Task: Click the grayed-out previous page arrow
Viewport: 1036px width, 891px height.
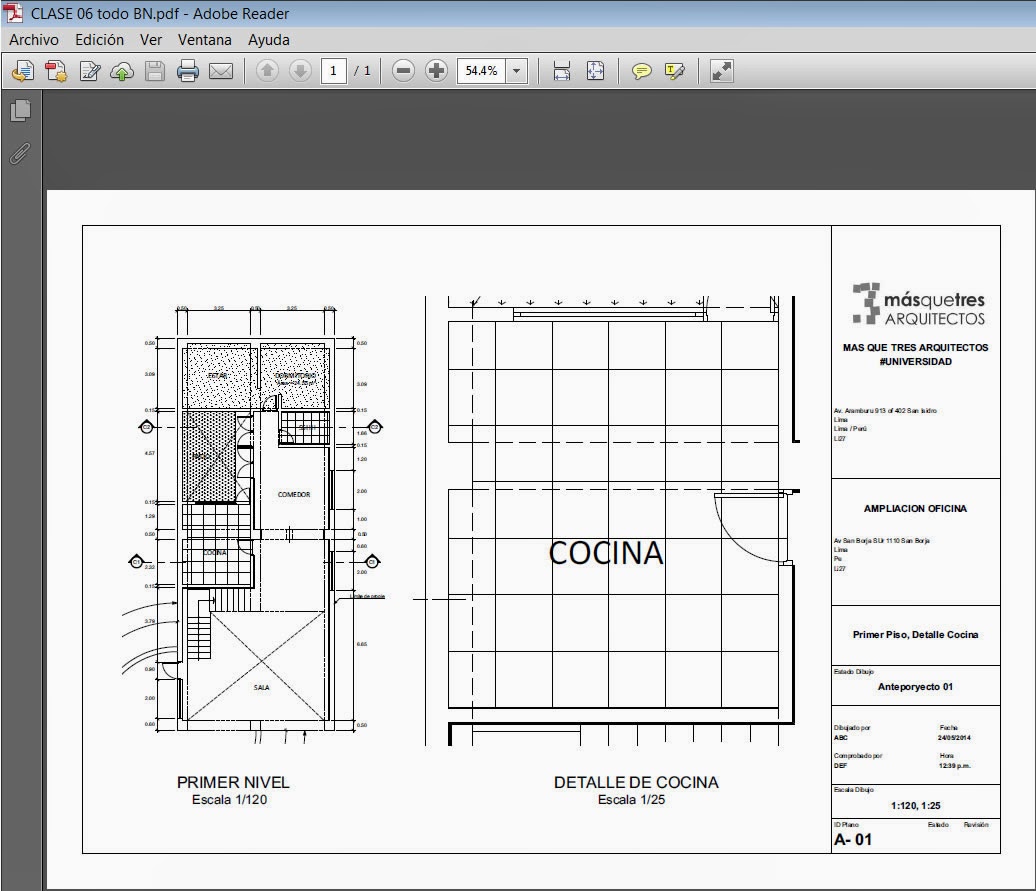Action: (267, 71)
